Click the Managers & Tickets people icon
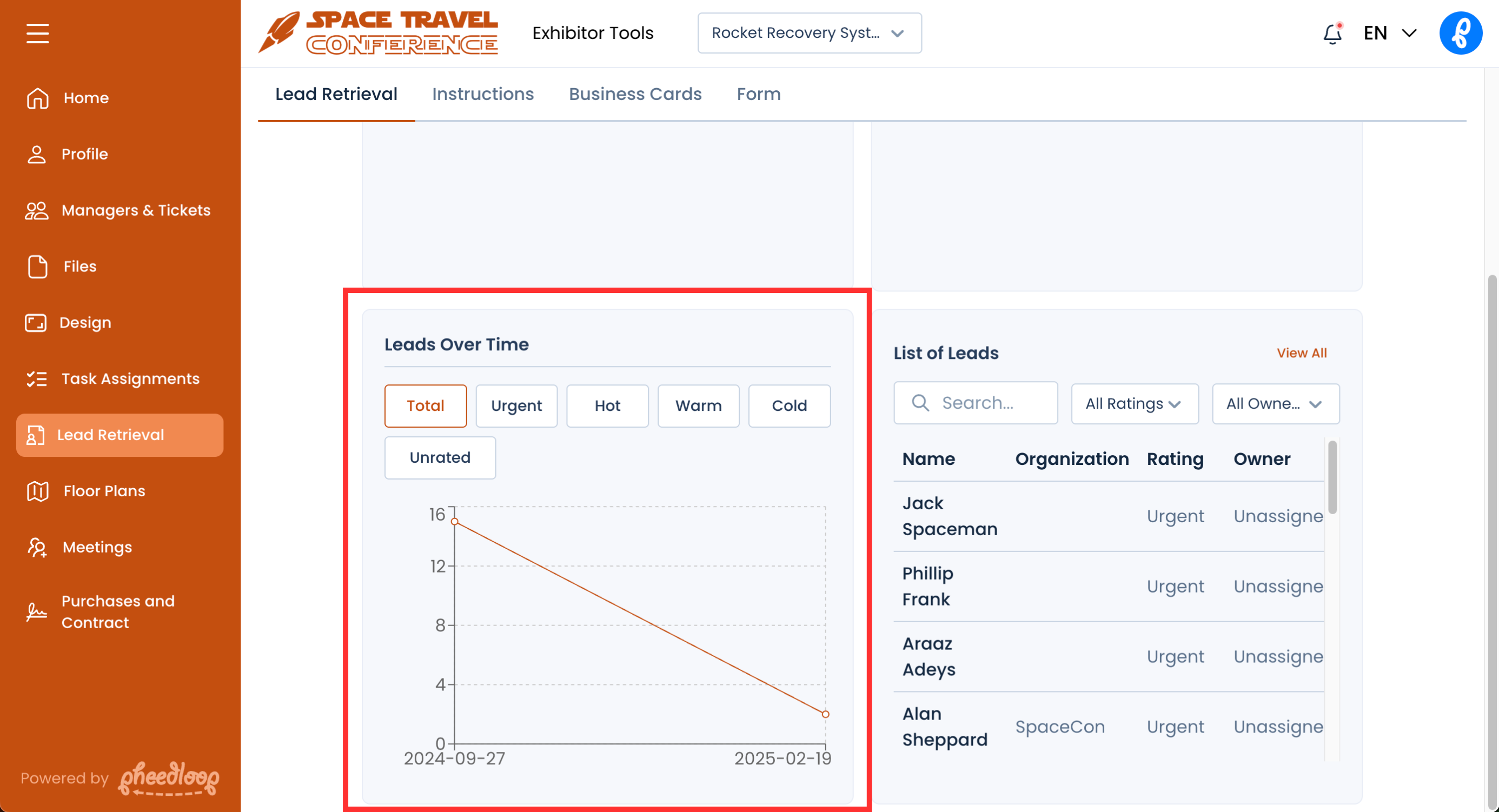The width and height of the screenshot is (1499, 812). tap(37, 210)
